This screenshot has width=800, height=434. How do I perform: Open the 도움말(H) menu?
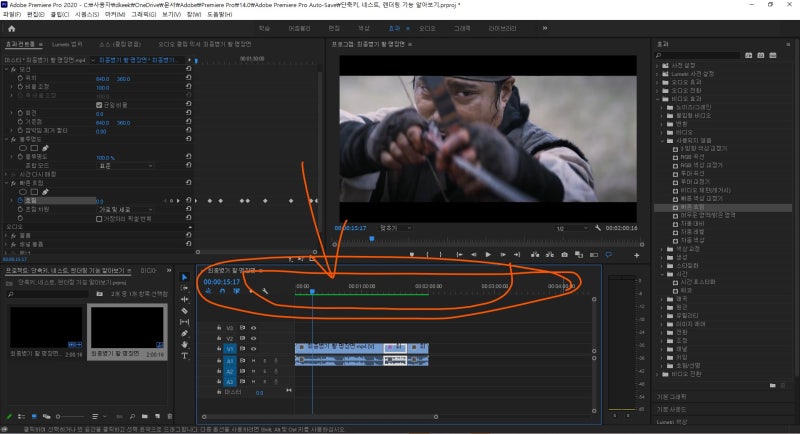(220, 15)
